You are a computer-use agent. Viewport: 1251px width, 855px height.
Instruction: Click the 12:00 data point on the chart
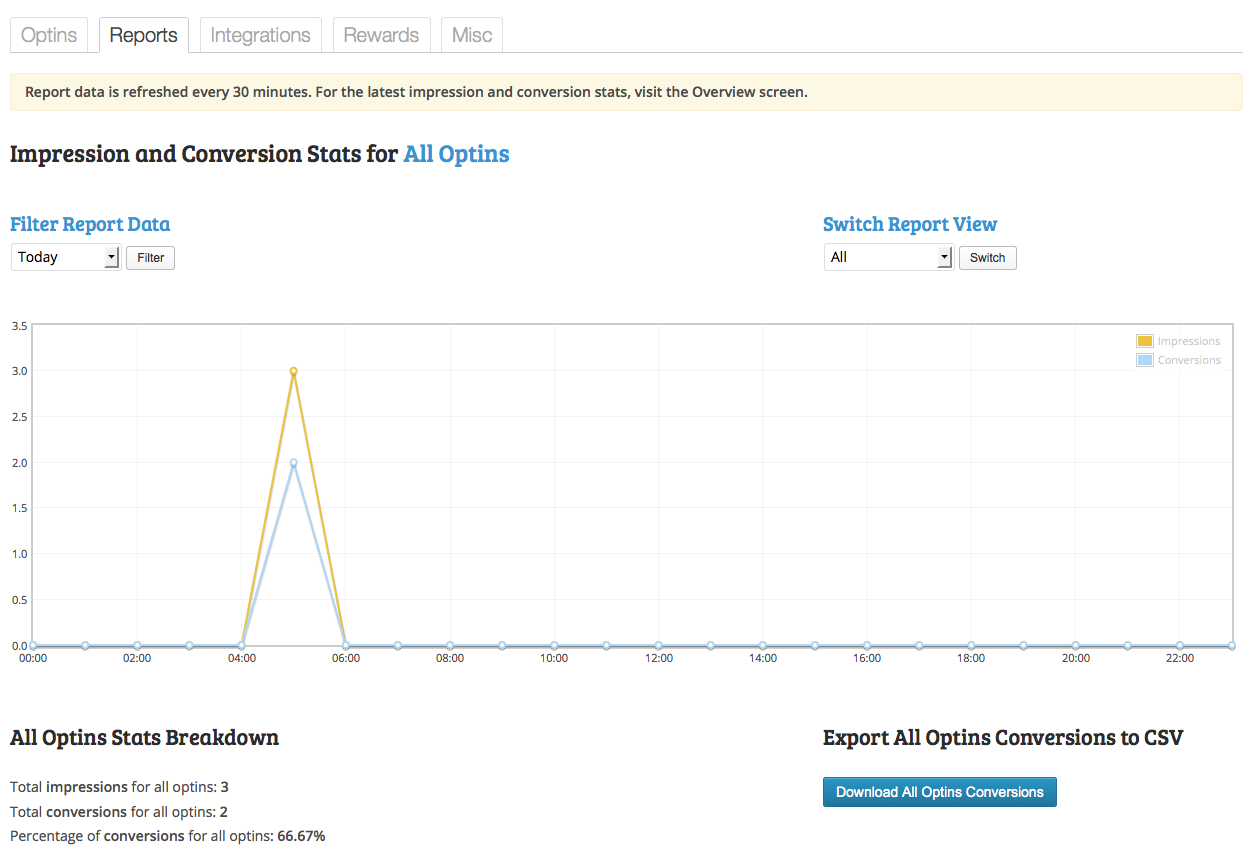pyautogui.click(x=659, y=646)
